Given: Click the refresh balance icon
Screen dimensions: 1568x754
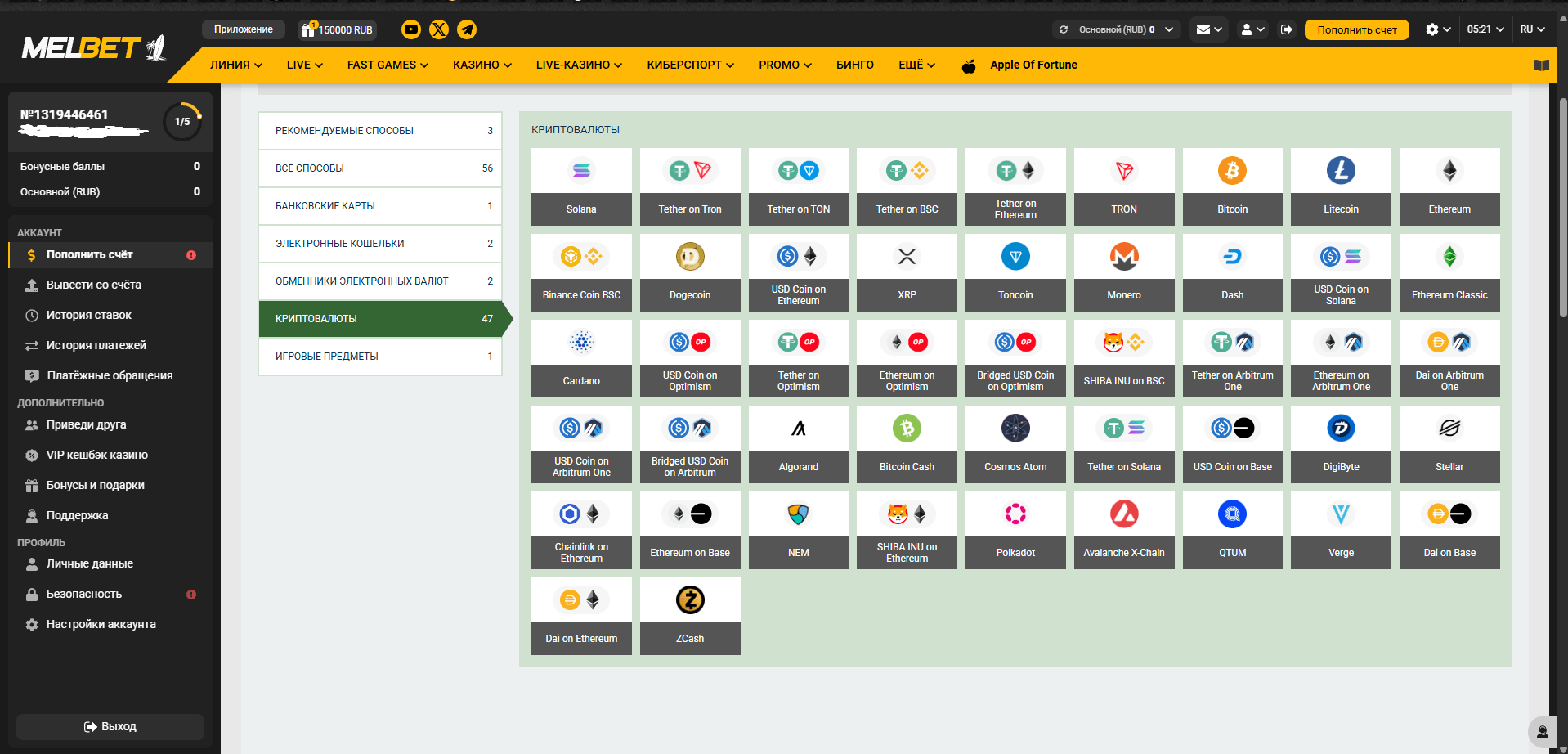Looking at the screenshot, I should pos(1064,29).
